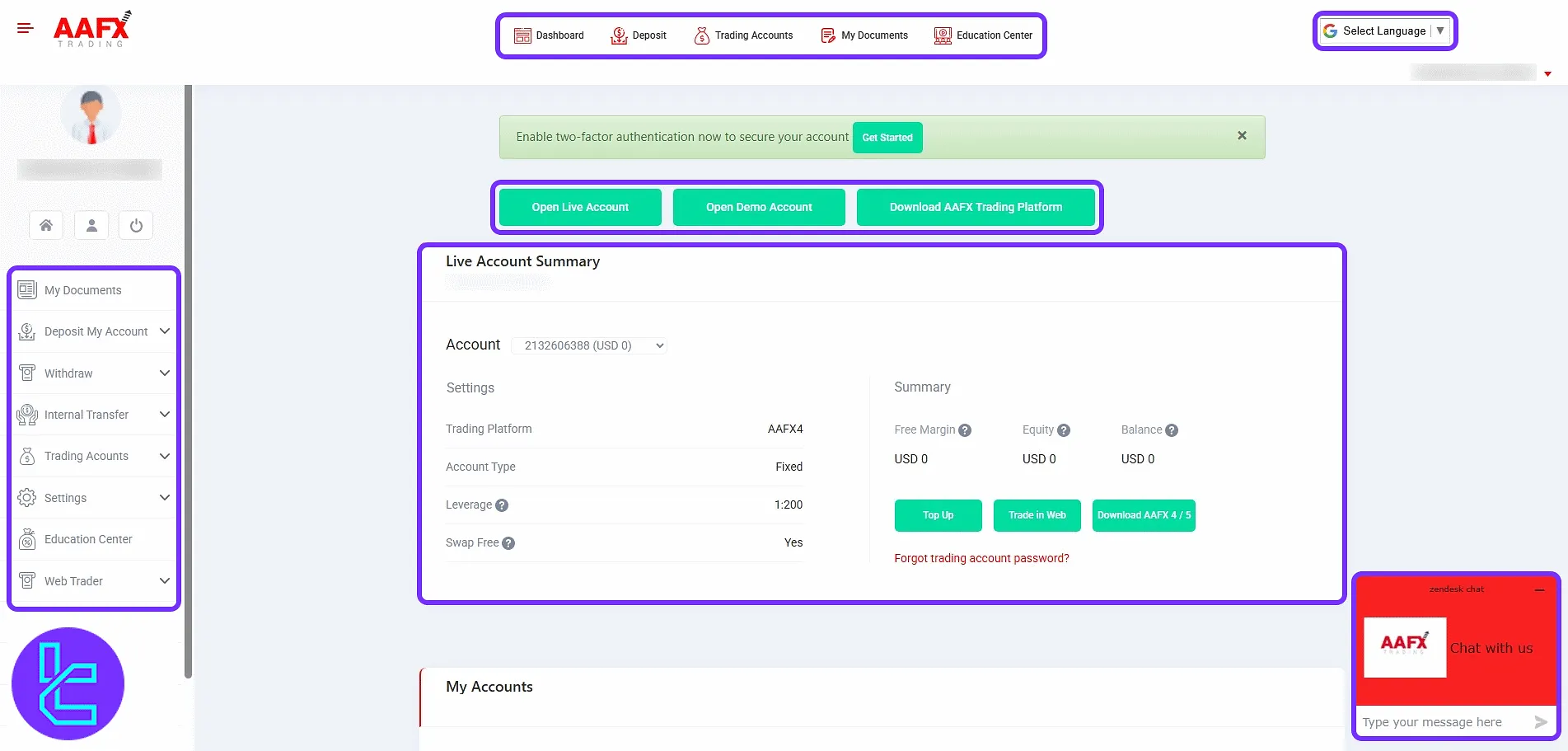Click the send arrow icon in chat
This screenshot has width=1568, height=751.
(1541, 722)
